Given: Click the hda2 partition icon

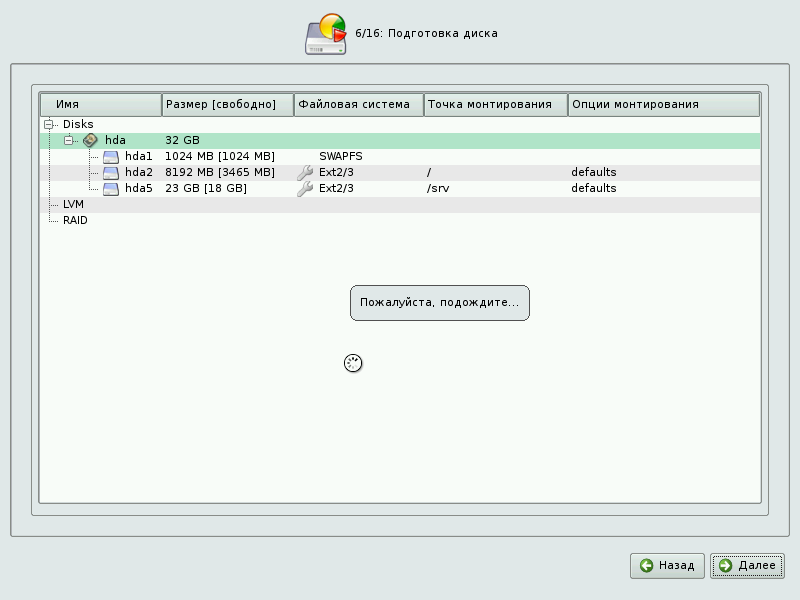Looking at the screenshot, I should 110,172.
